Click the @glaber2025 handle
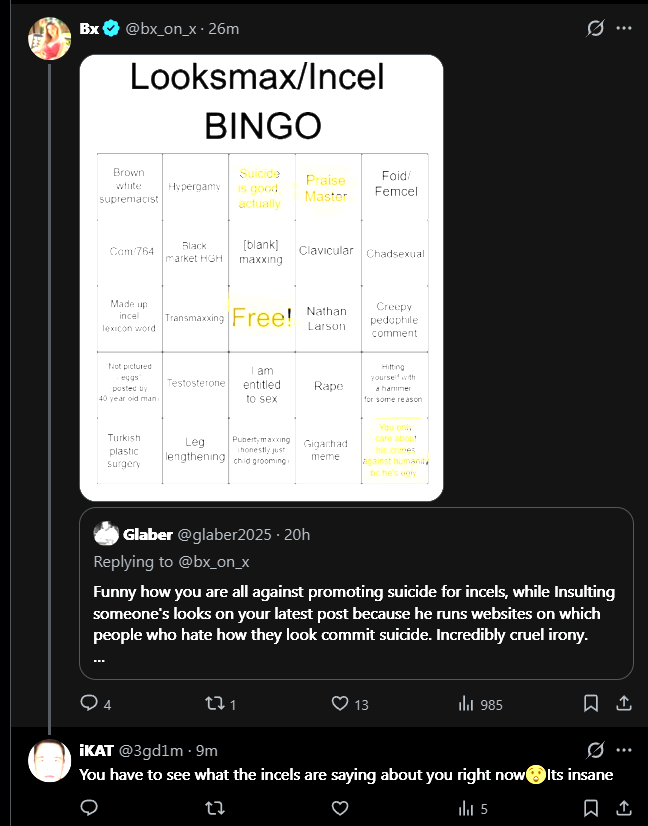The width and height of the screenshot is (648, 826). pos(225,535)
